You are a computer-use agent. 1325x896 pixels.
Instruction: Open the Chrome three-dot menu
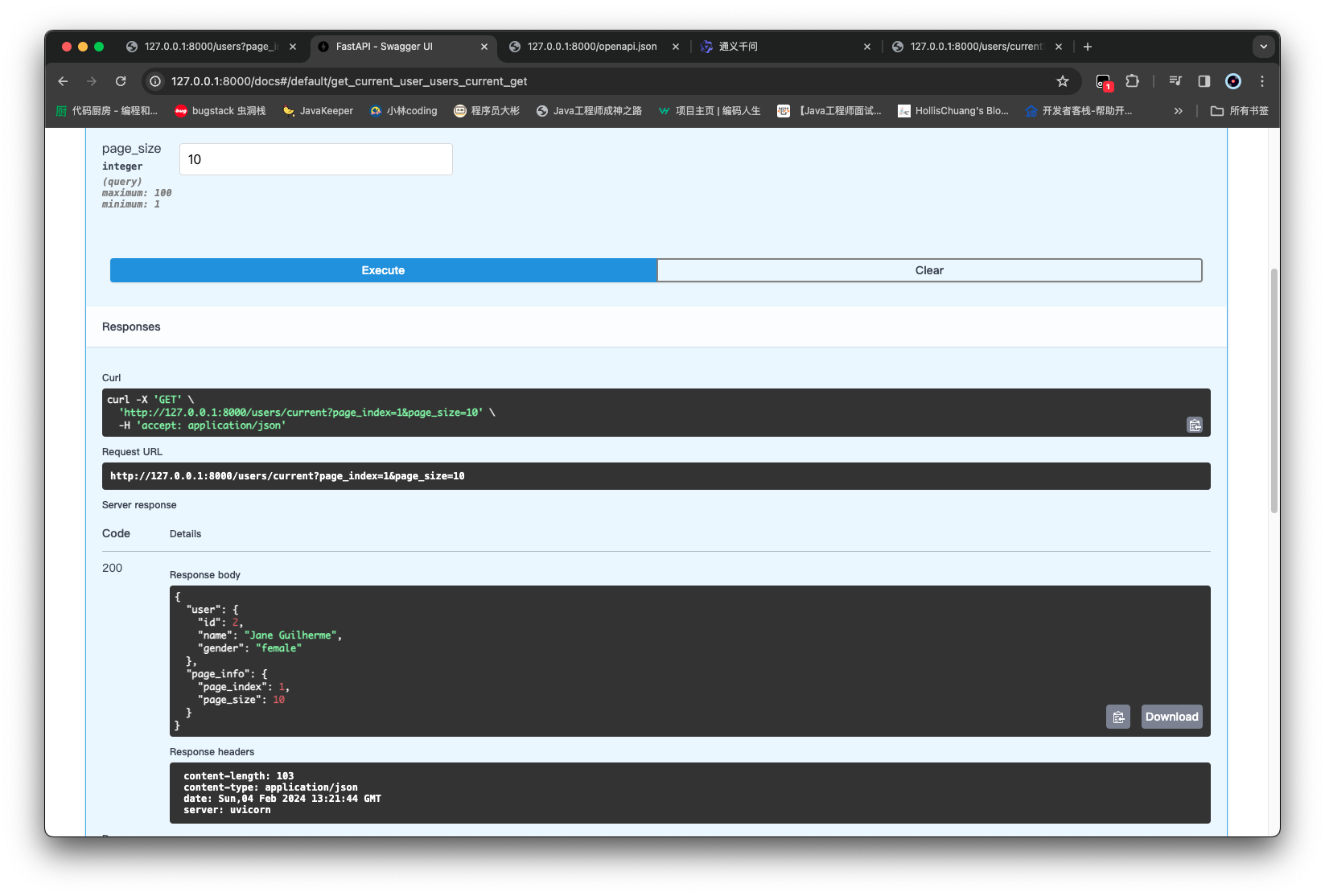(x=1262, y=81)
